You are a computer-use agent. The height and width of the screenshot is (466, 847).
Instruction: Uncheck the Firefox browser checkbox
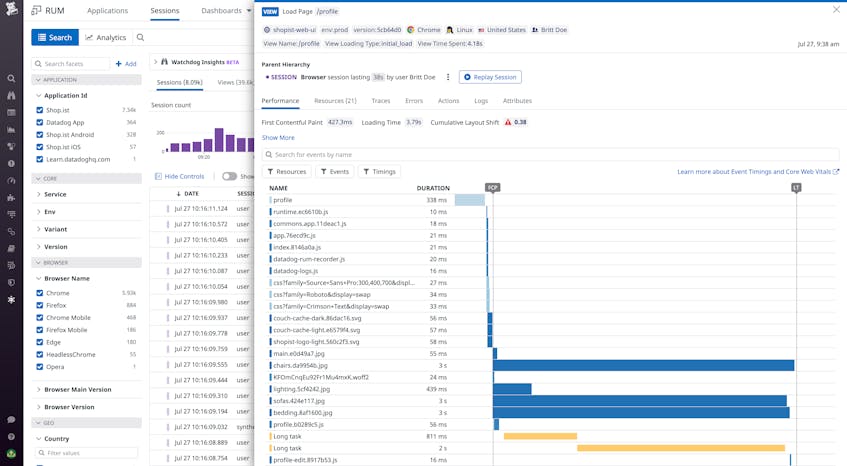(x=39, y=305)
